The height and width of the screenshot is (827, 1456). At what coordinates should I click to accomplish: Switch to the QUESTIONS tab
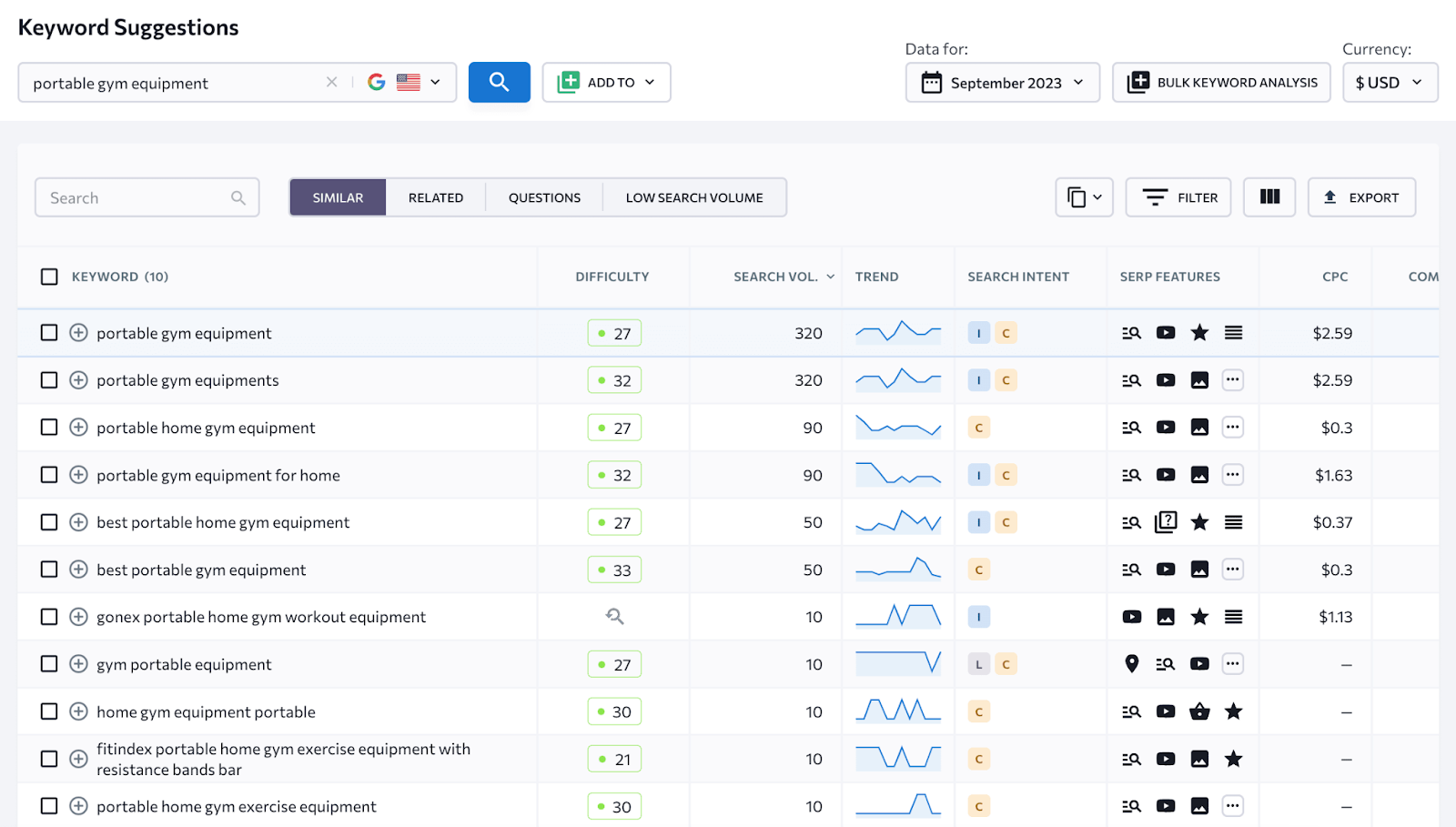click(544, 197)
